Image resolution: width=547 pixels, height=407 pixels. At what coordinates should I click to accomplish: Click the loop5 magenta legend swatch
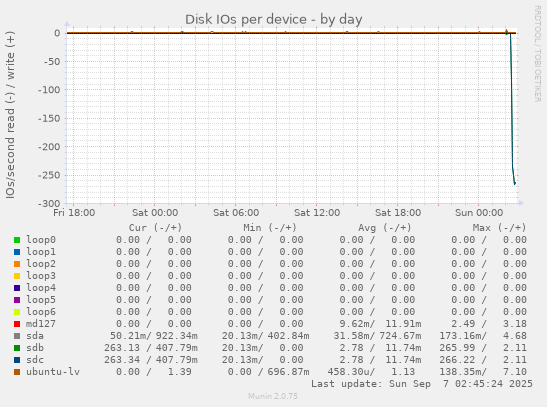tap(17, 300)
